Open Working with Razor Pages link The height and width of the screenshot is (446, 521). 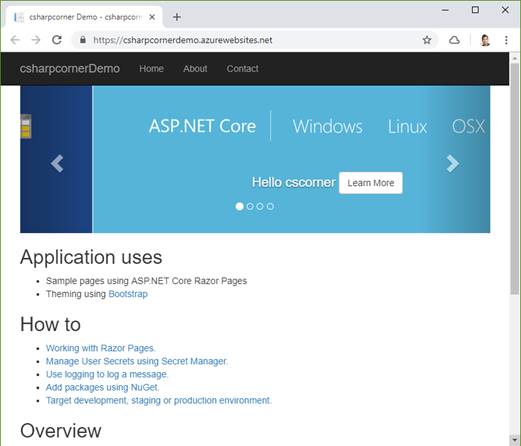click(x=100, y=348)
